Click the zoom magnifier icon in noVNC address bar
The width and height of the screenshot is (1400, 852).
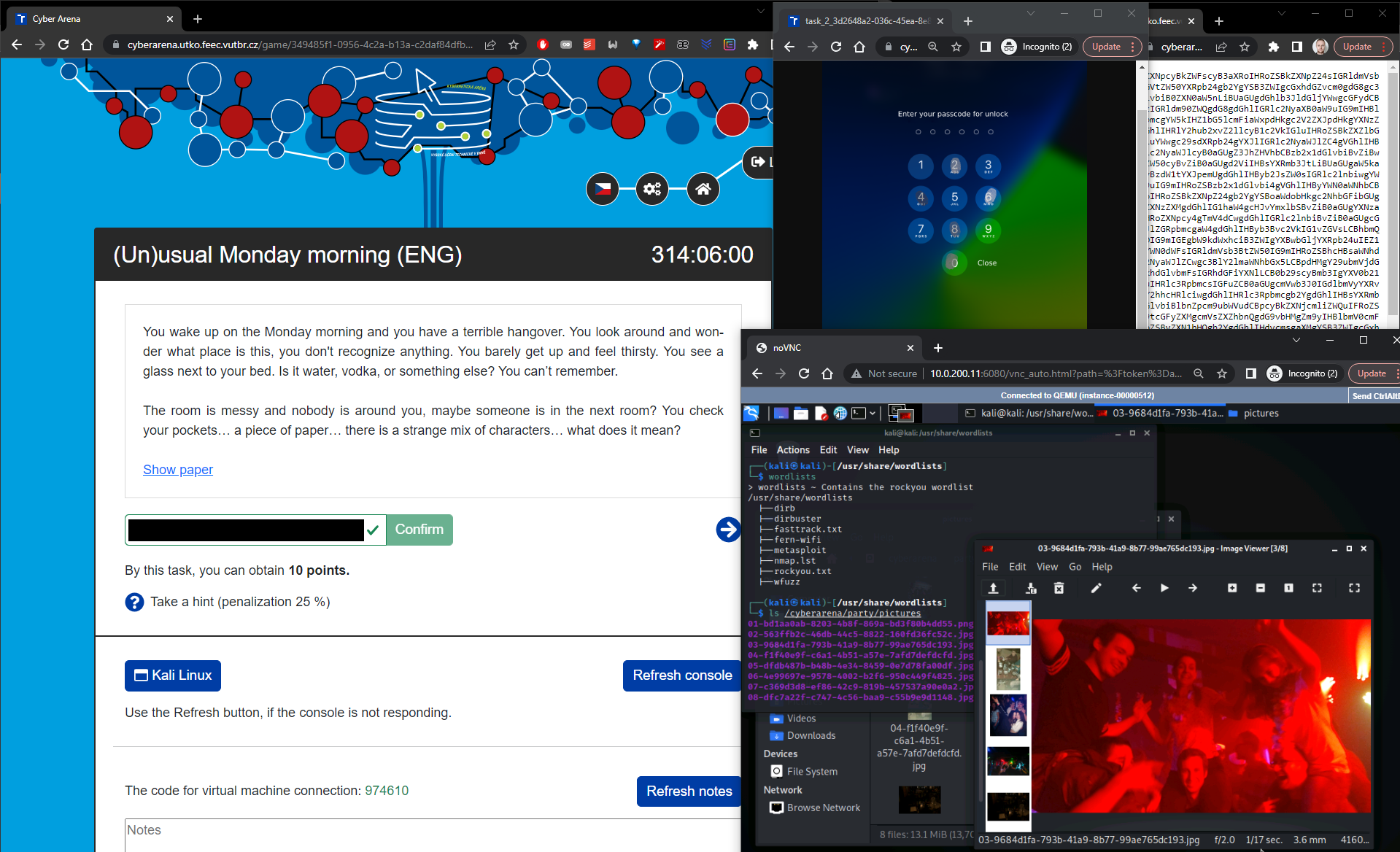(x=1198, y=373)
